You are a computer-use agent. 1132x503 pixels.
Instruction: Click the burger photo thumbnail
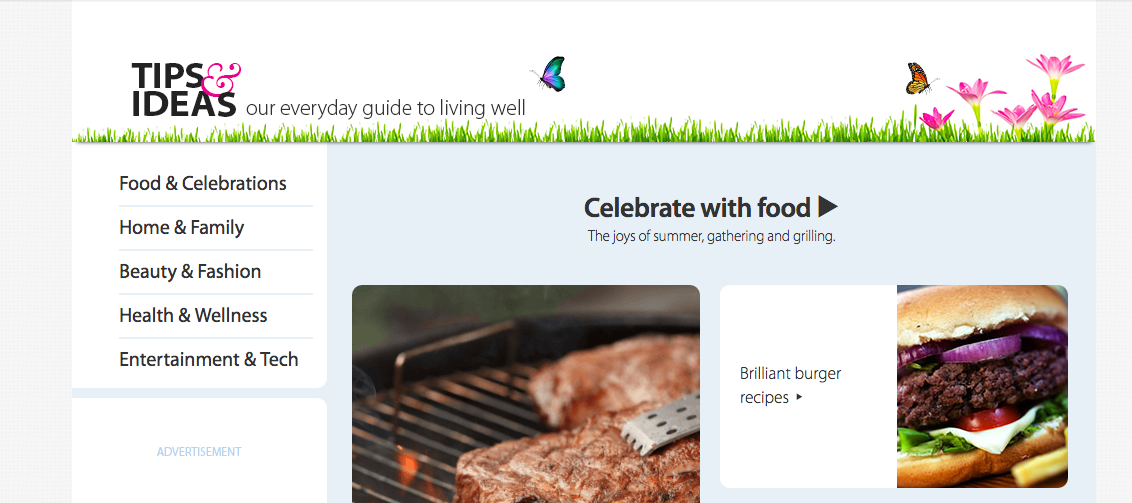[983, 386]
